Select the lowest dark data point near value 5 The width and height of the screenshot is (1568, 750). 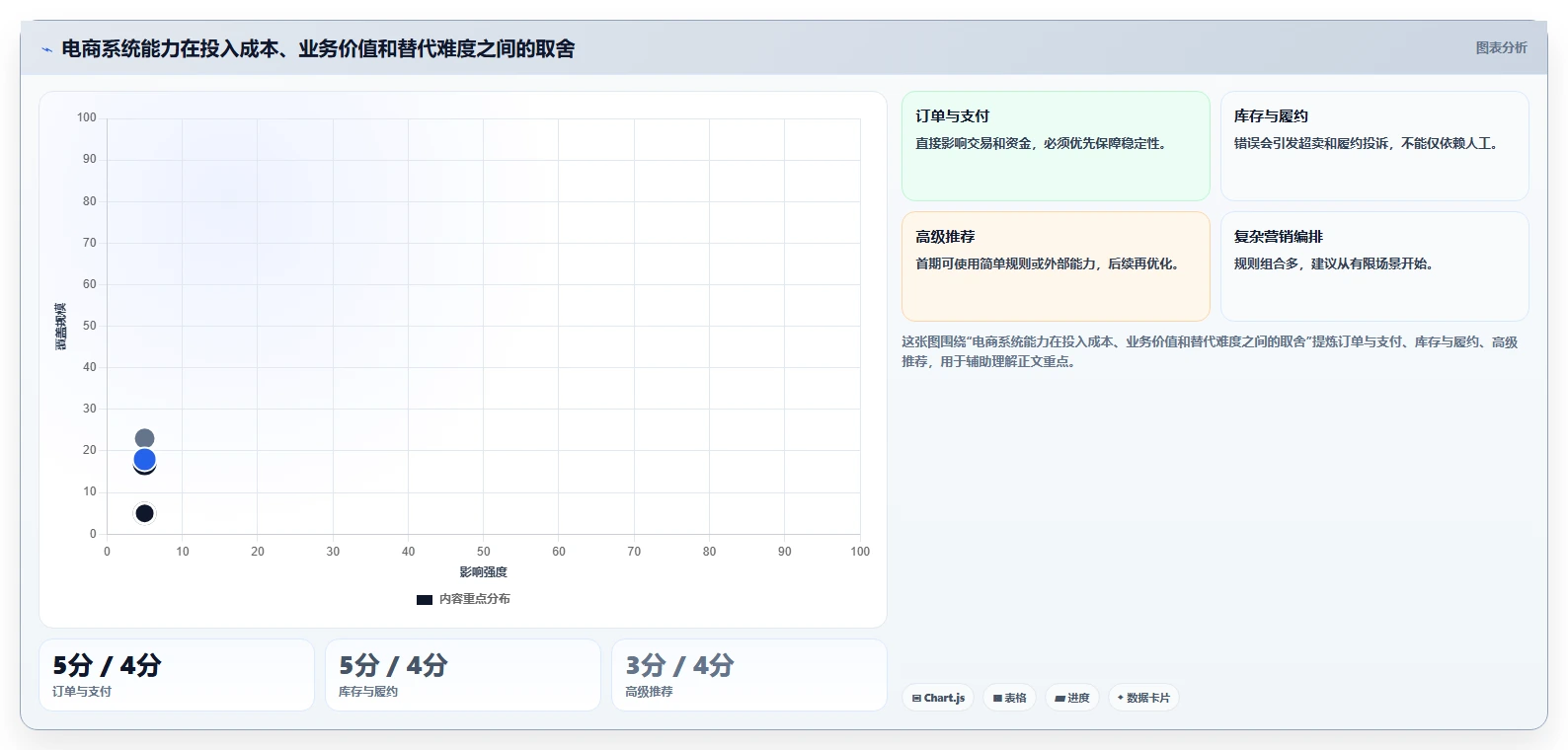[144, 513]
